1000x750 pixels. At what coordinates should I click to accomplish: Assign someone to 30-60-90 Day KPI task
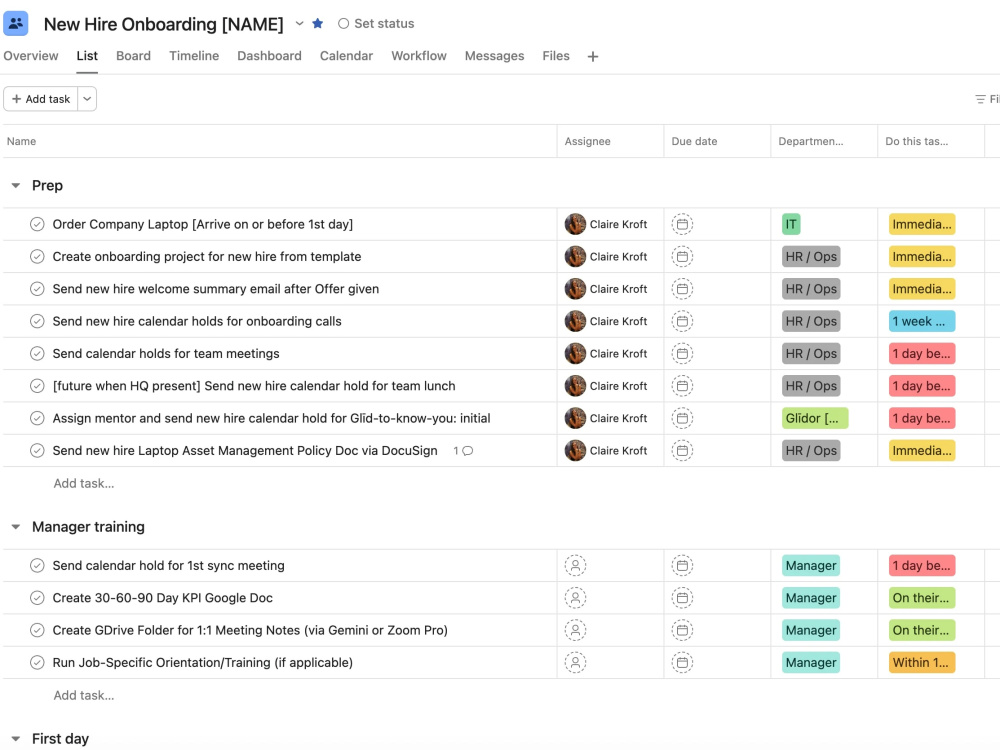(575, 598)
